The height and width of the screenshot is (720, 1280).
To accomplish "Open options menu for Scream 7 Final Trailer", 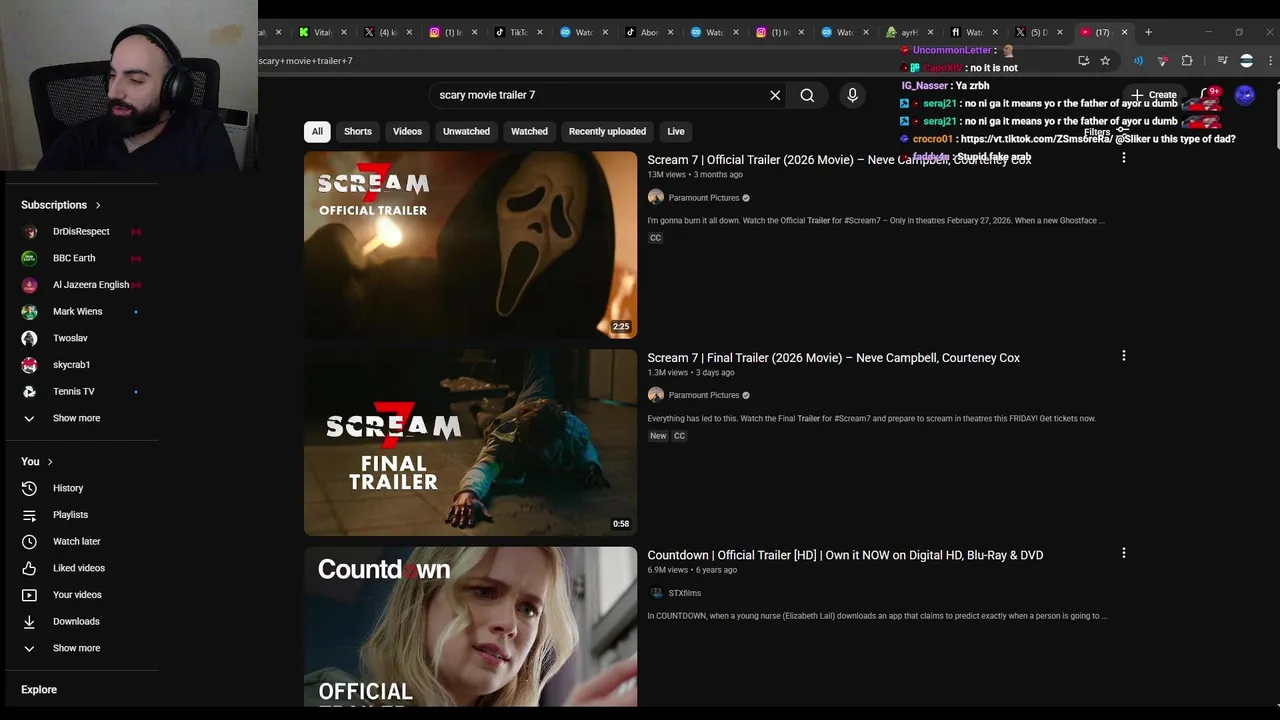I will (x=1124, y=355).
